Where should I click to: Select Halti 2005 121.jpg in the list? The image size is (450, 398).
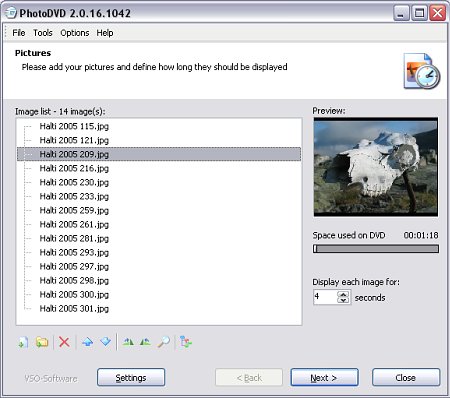click(74, 140)
